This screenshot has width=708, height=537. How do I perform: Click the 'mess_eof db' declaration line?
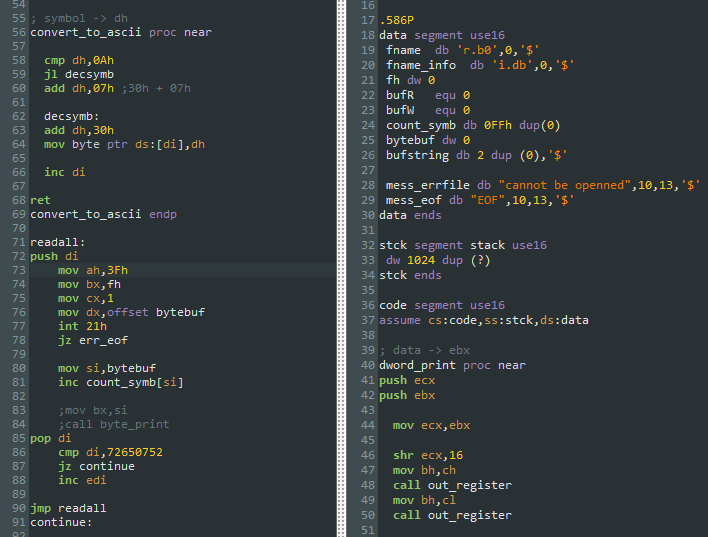pos(480,200)
